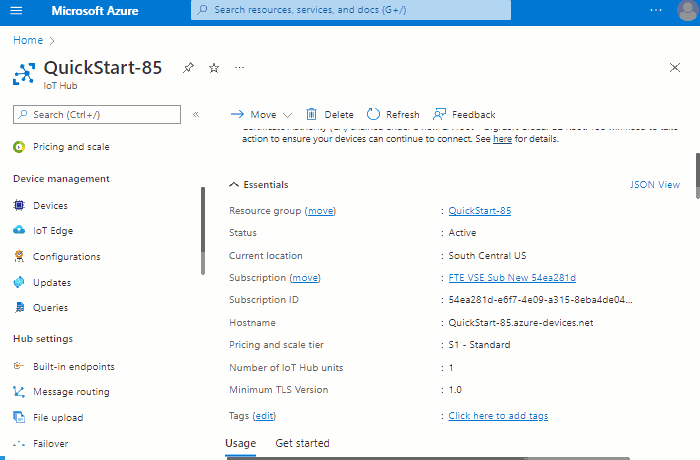Close the IoT Hub blade

(675, 67)
